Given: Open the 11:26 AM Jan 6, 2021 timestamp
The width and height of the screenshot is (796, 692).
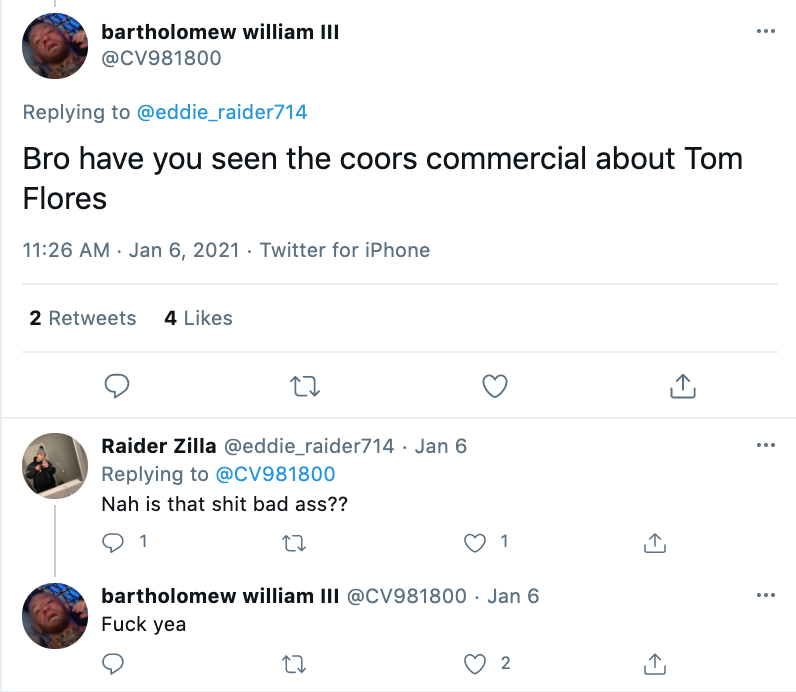Looking at the screenshot, I should (131, 250).
